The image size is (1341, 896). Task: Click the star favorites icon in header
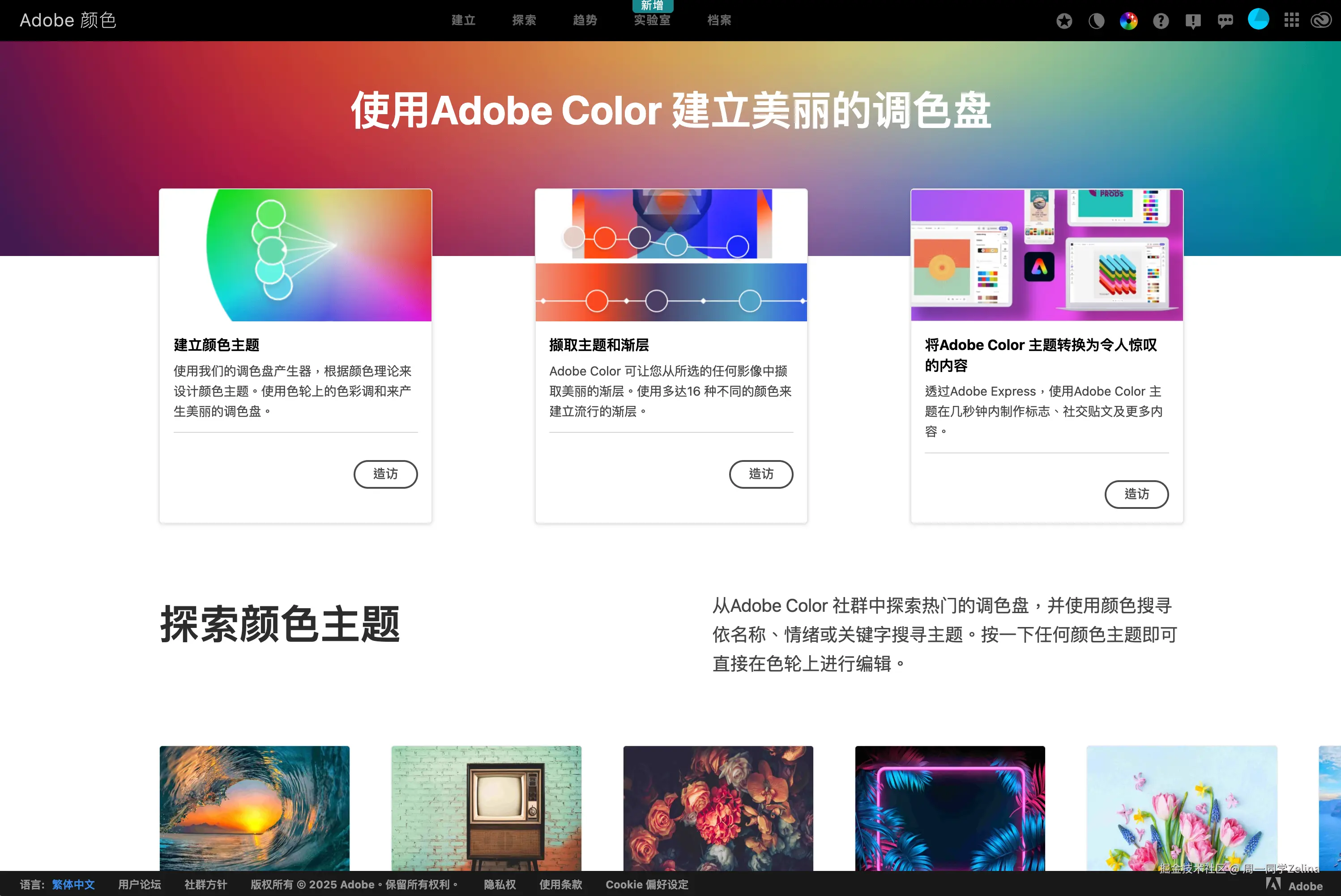tap(1064, 21)
